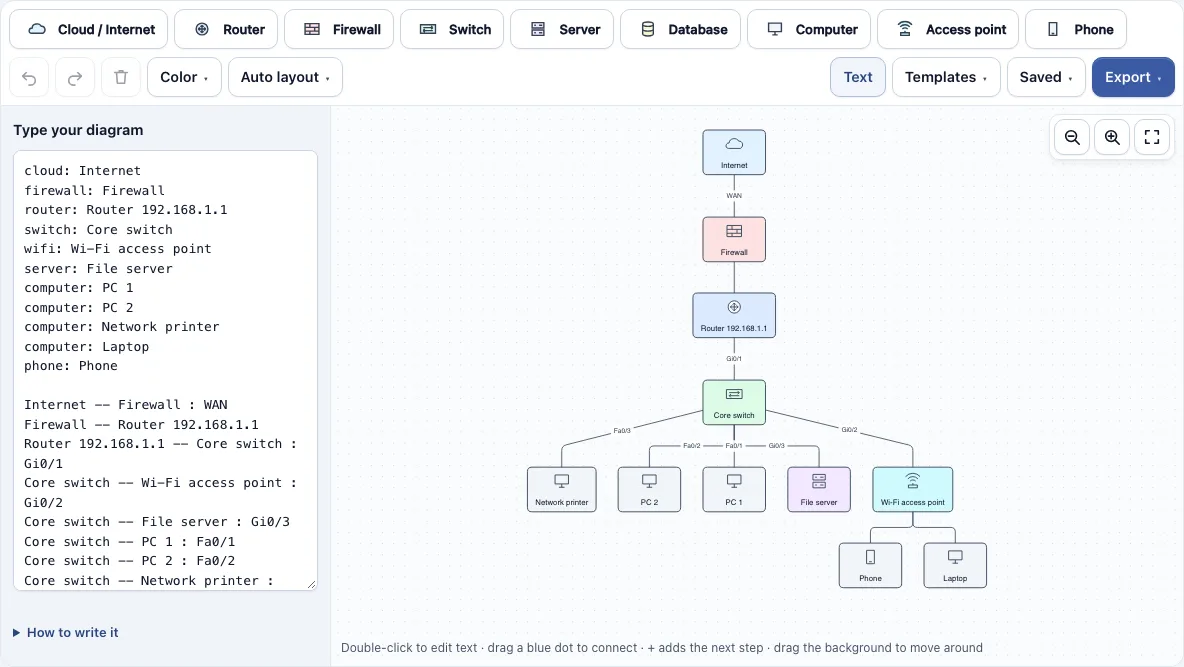Open the Color dropdown

tap(184, 77)
